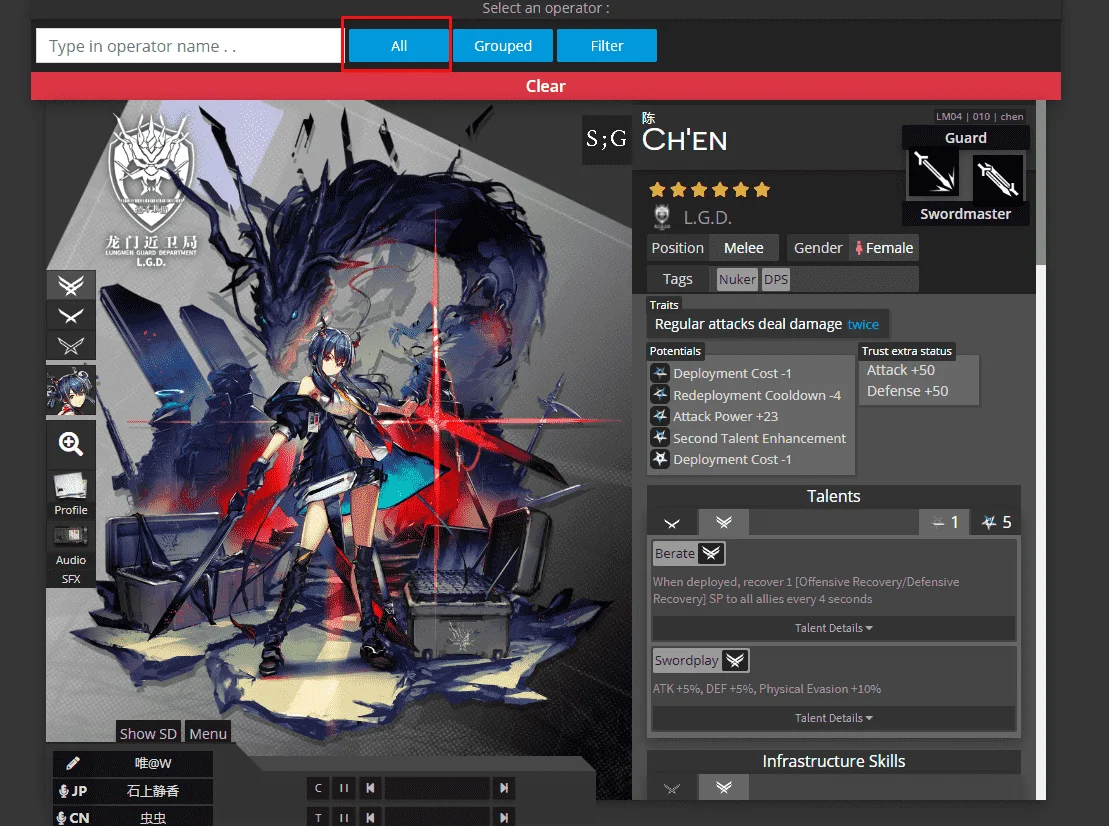Open the operator Filter
The width and height of the screenshot is (1109, 826).
click(x=607, y=46)
